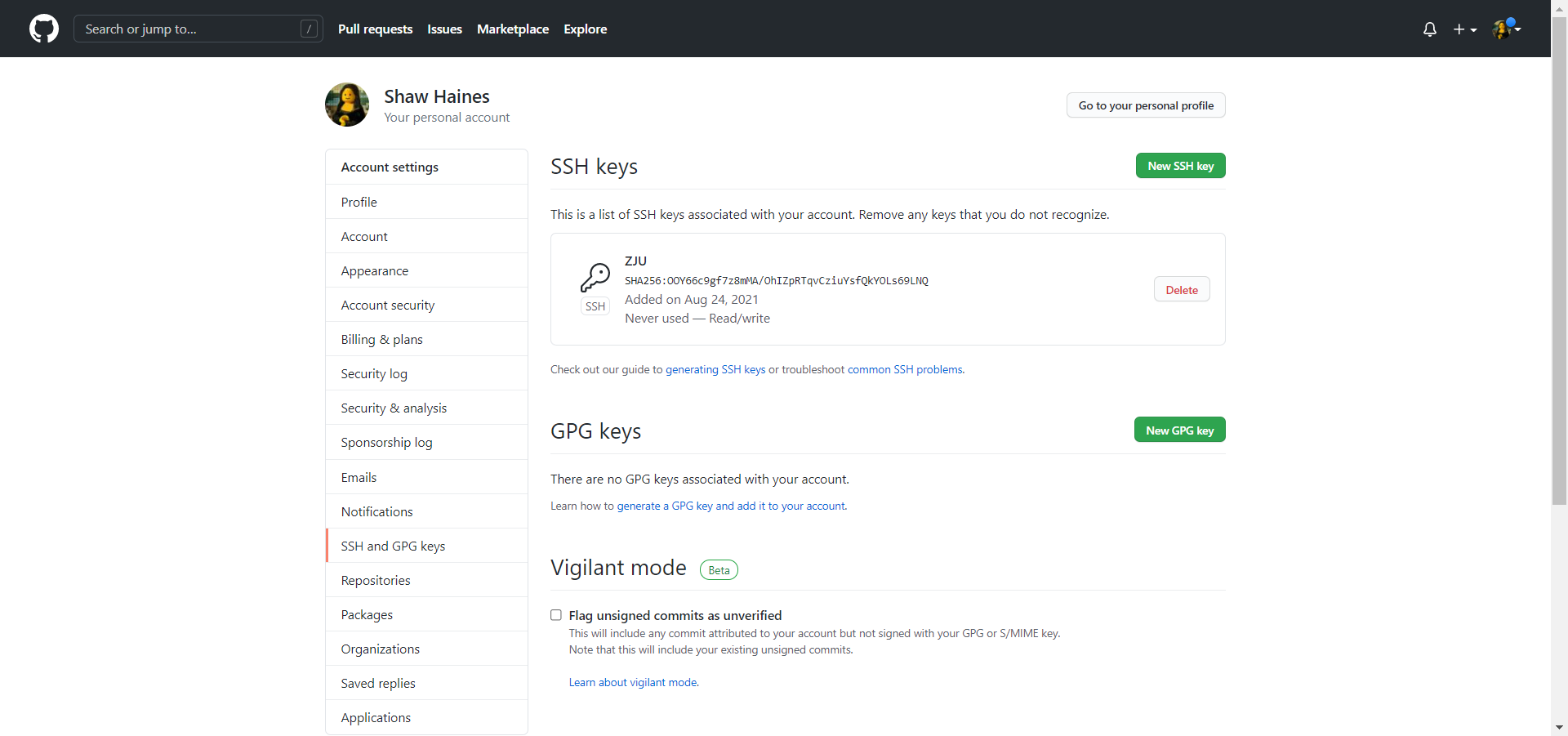
Task: Open the notifications bell
Action: pyautogui.click(x=1429, y=29)
